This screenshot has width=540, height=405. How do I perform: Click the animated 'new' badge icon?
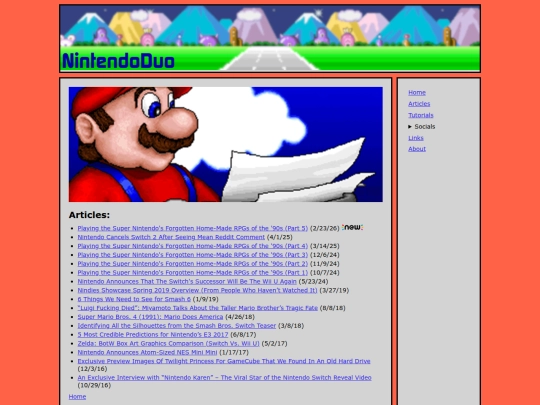click(352, 227)
